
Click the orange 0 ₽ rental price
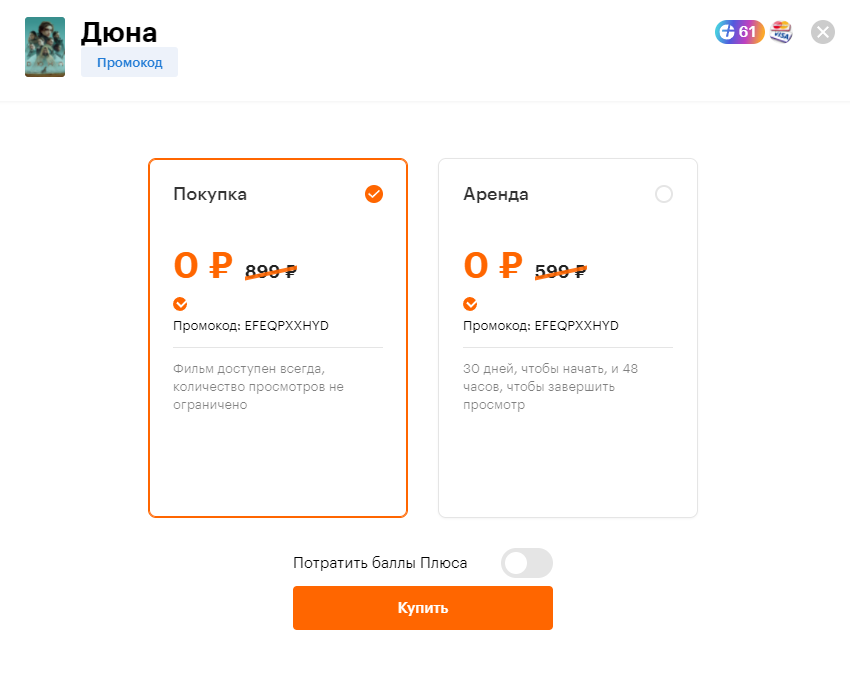(x=493, y=266)
